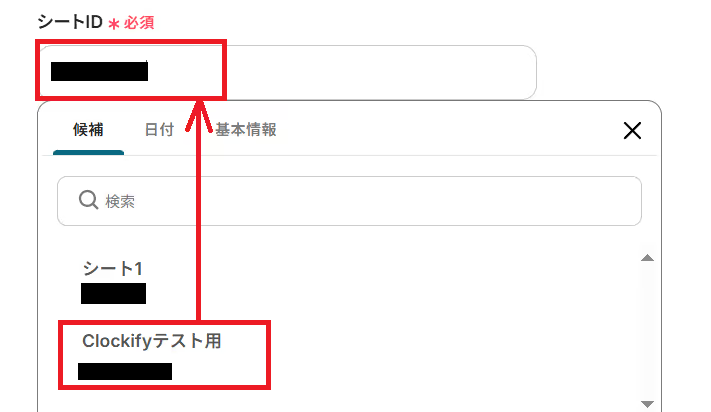
Task: Focus the シートID input field
Action: click(x=287, y=72)
